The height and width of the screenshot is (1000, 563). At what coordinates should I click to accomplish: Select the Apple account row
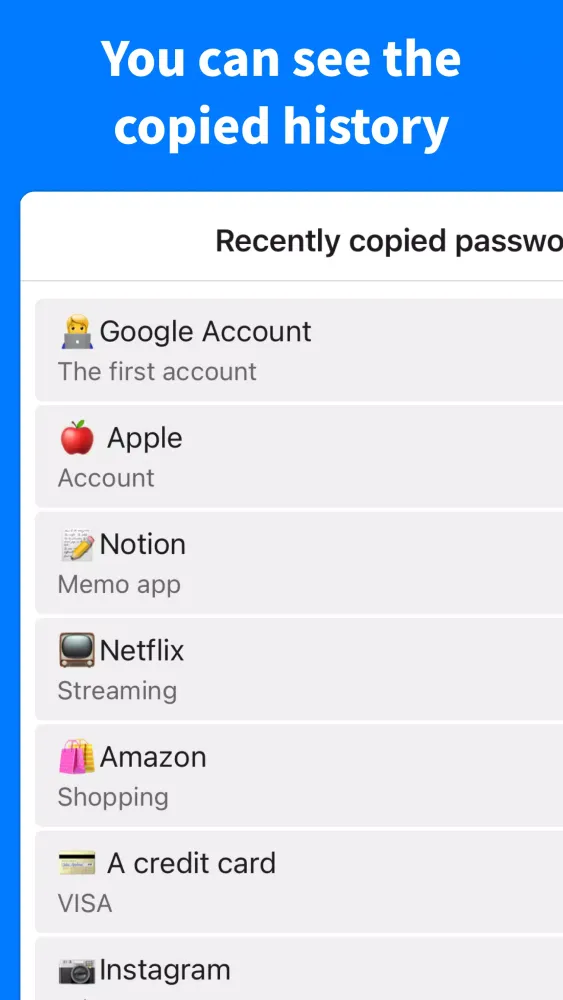tap(299, 457)
